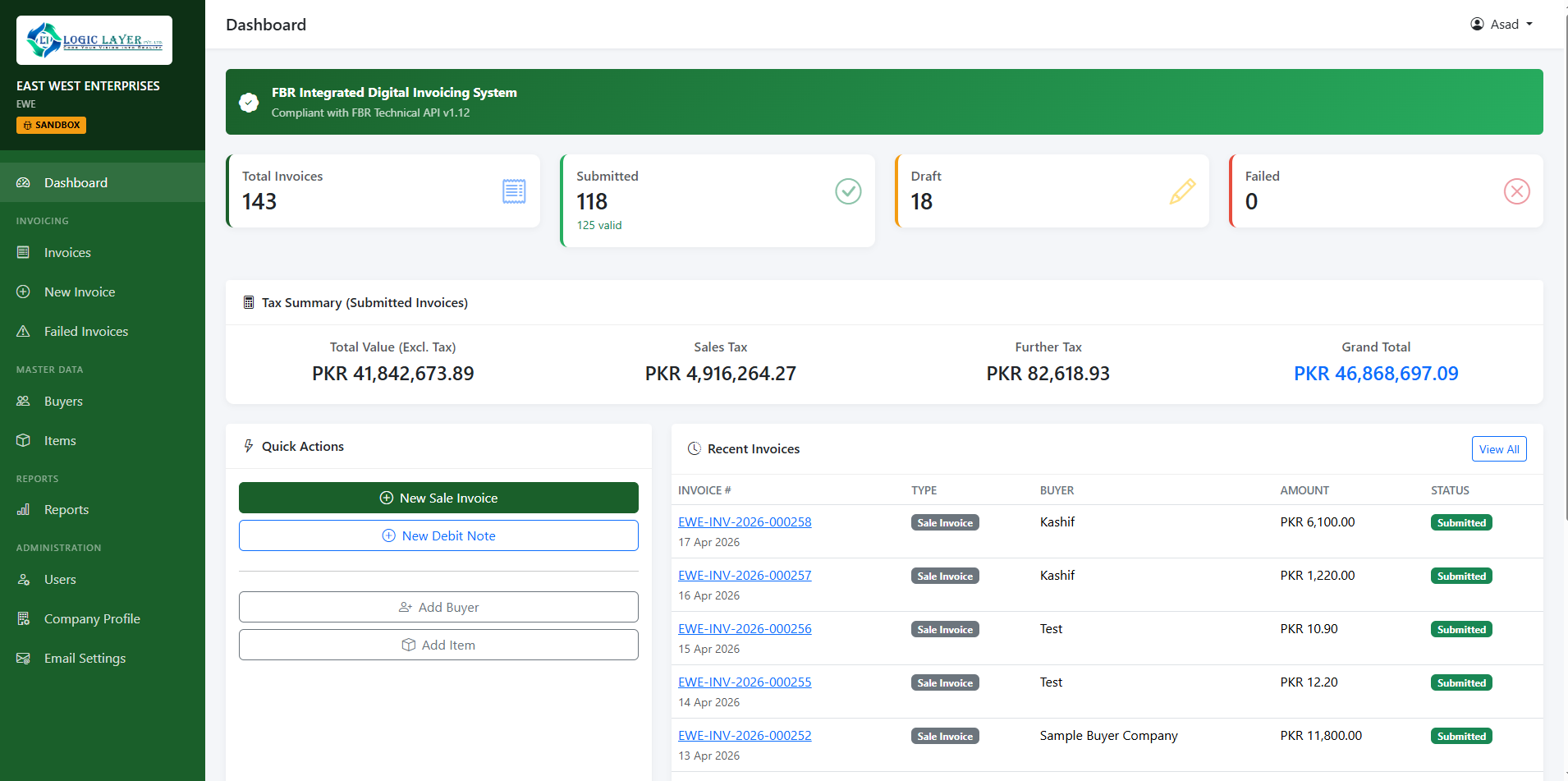Click the Failed Invoices warning icon

24,331
